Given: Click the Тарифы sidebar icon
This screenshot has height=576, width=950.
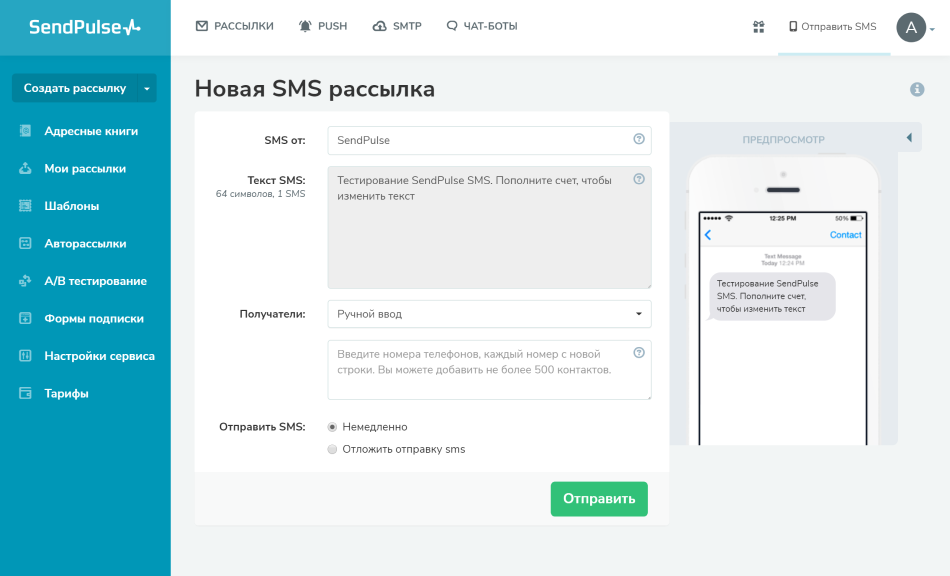Looking at the screenshot, I should [x=25, y=394].
